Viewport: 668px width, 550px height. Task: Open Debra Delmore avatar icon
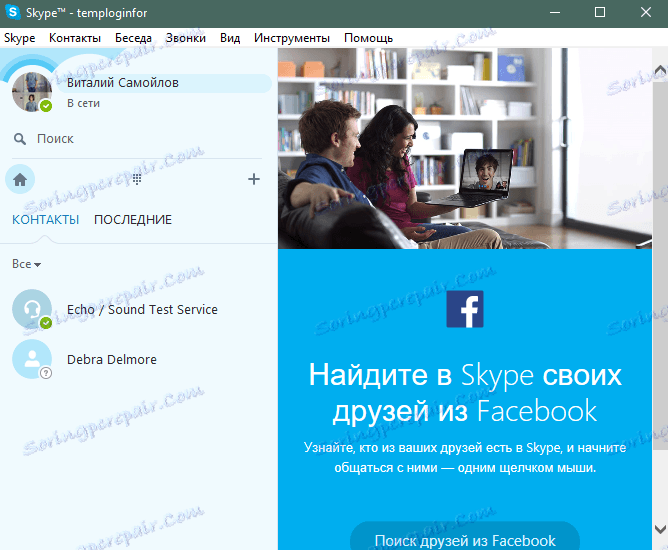click(x=32, y=359)
